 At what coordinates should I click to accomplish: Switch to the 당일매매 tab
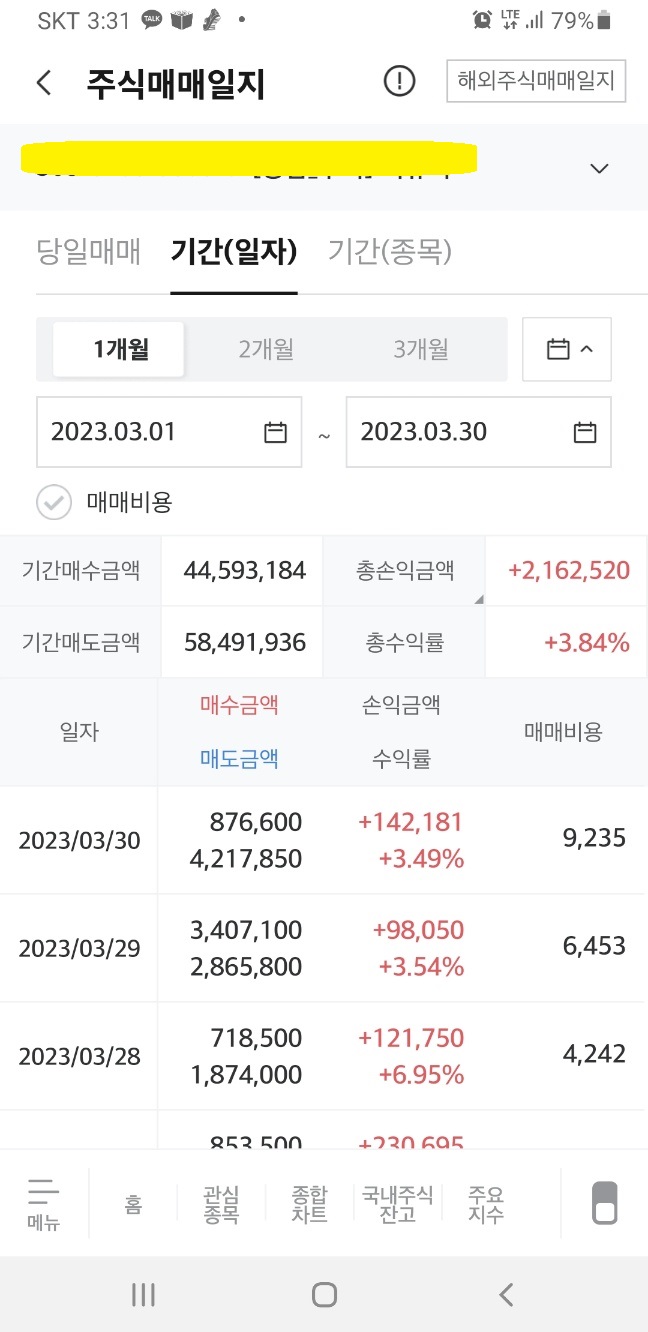coord(88,252)
